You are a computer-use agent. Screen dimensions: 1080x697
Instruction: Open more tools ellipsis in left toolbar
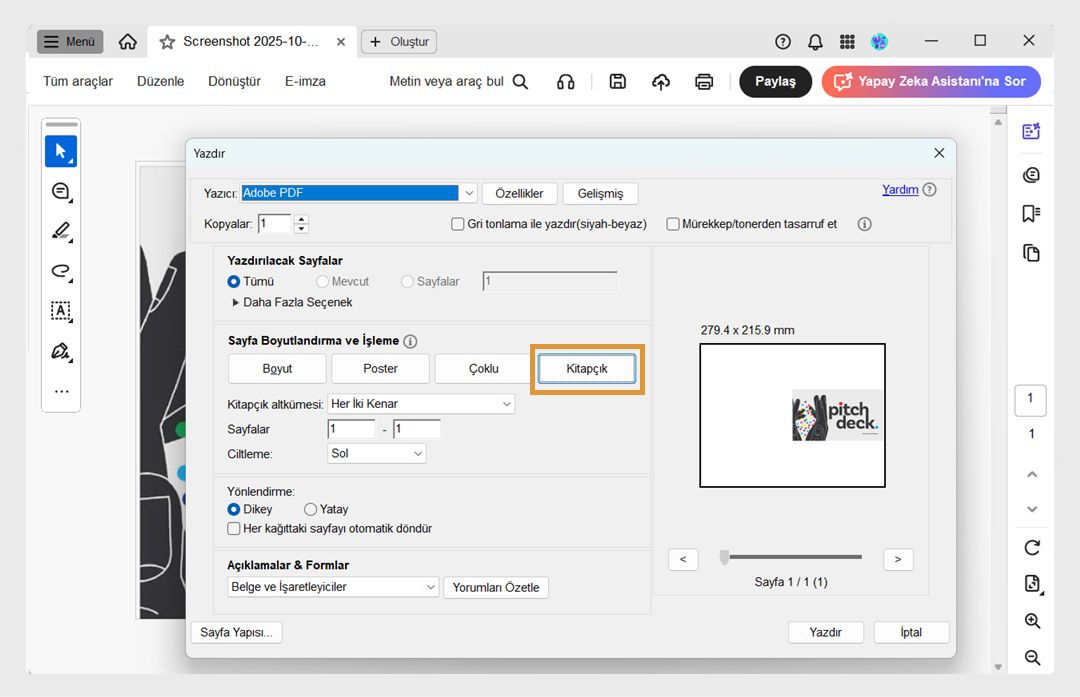tap(61, 391)
